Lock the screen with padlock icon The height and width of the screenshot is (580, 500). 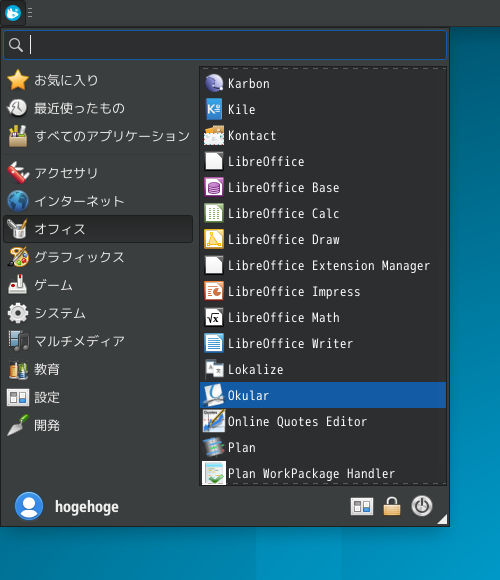coord(392,506)
